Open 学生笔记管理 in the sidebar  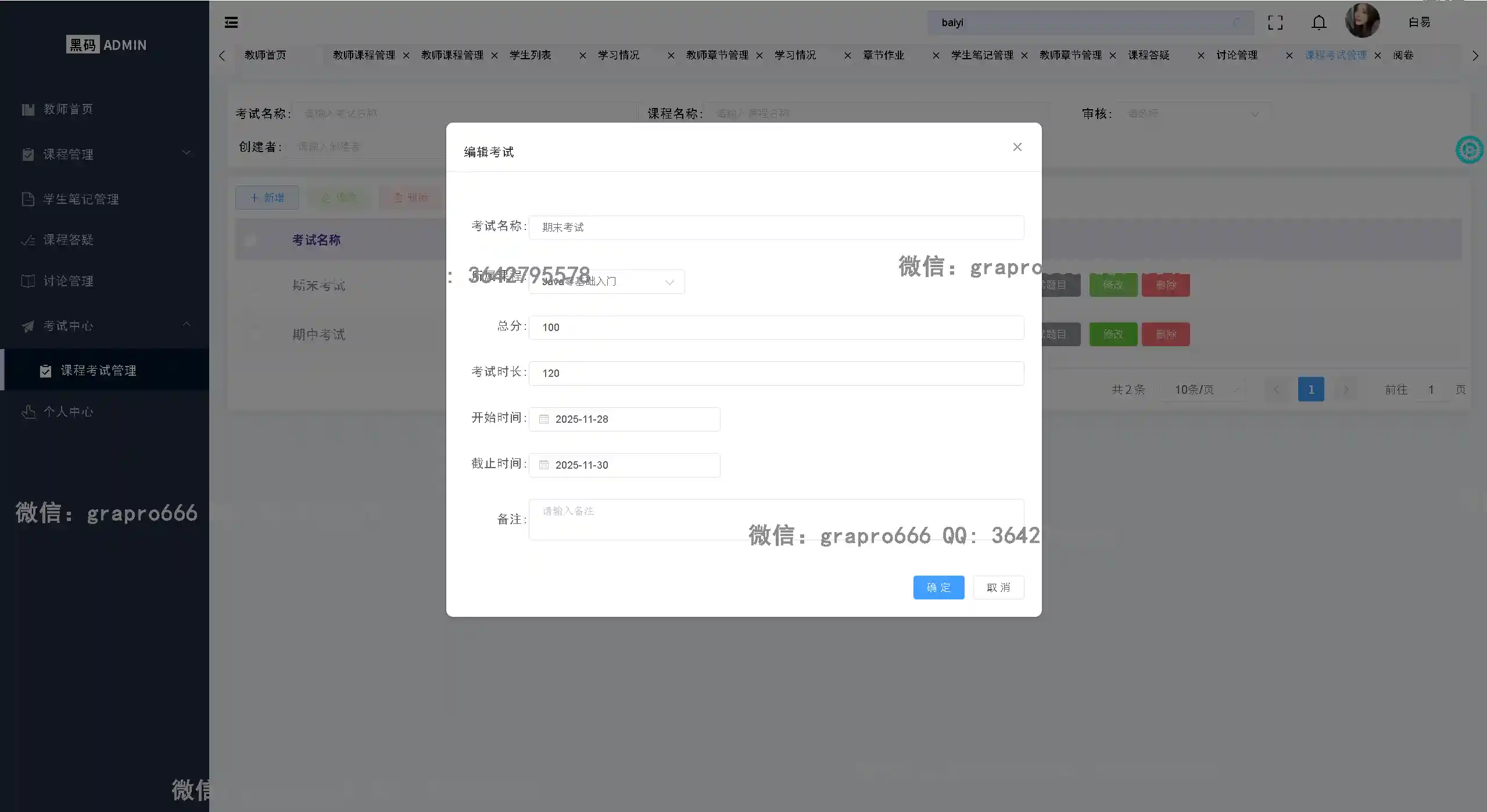pos(81,199)
